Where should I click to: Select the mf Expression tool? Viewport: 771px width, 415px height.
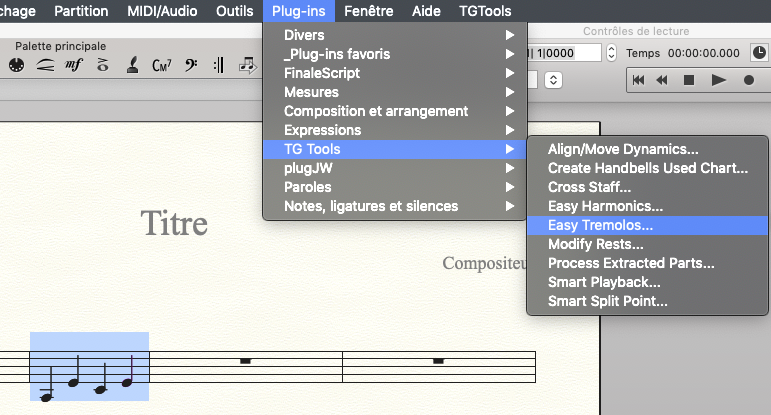(x=74, y=65)
